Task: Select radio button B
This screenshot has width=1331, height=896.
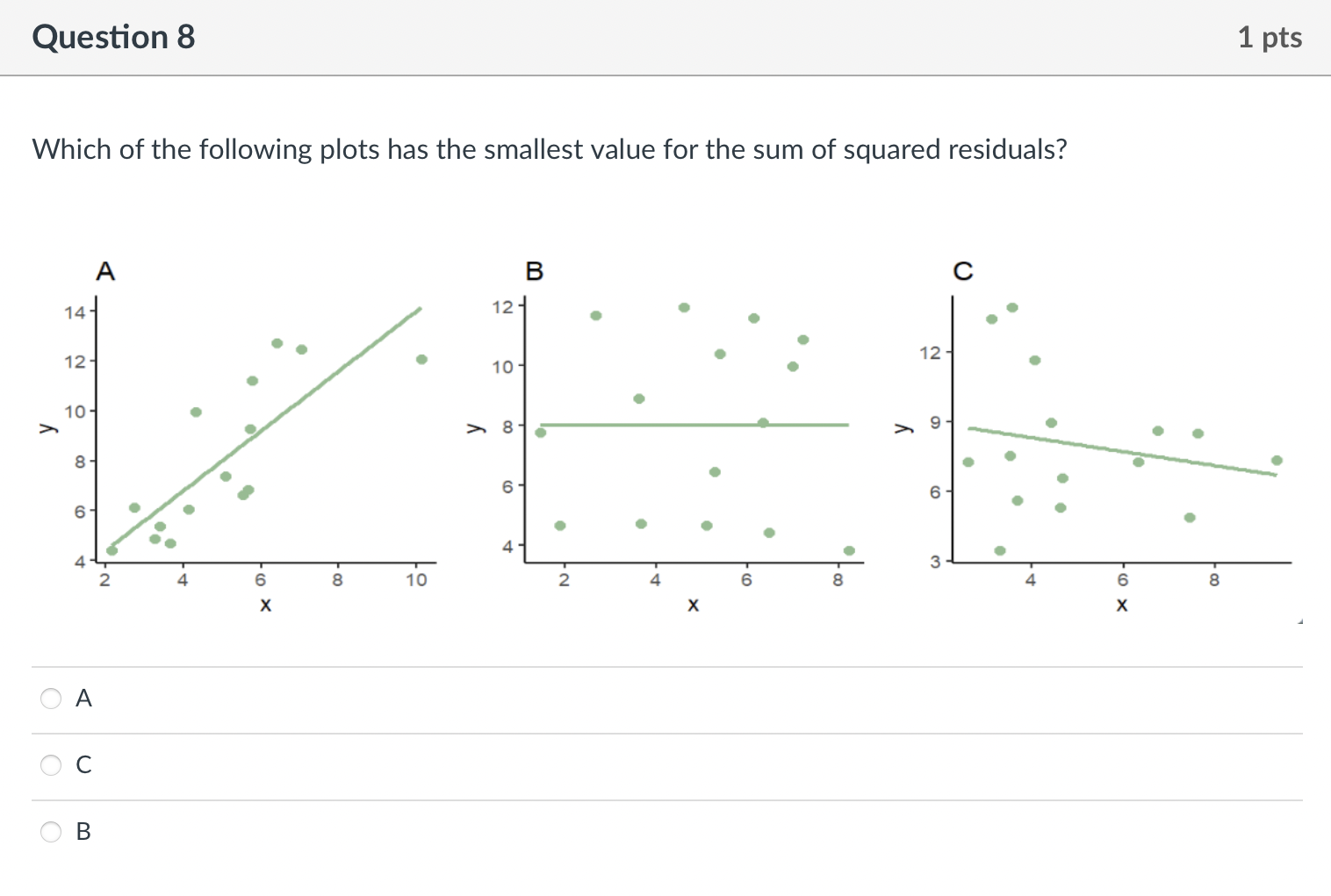Action: pyautogui.click(x=51, y=832)
